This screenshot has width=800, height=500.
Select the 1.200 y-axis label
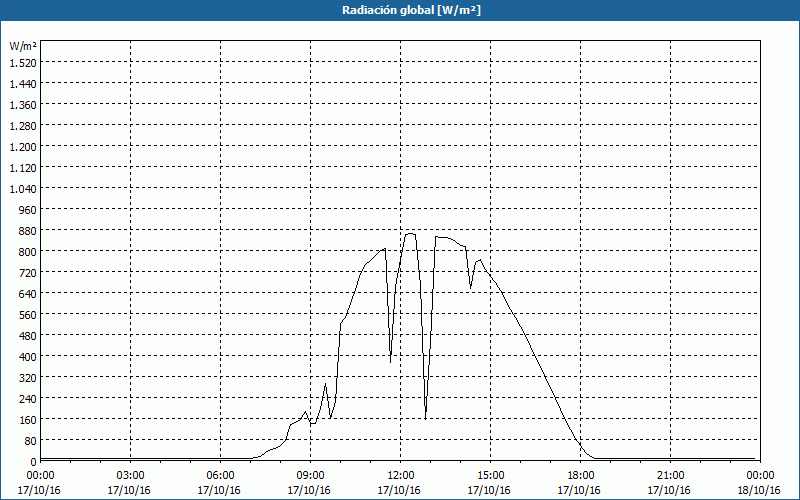coord(23,146)
